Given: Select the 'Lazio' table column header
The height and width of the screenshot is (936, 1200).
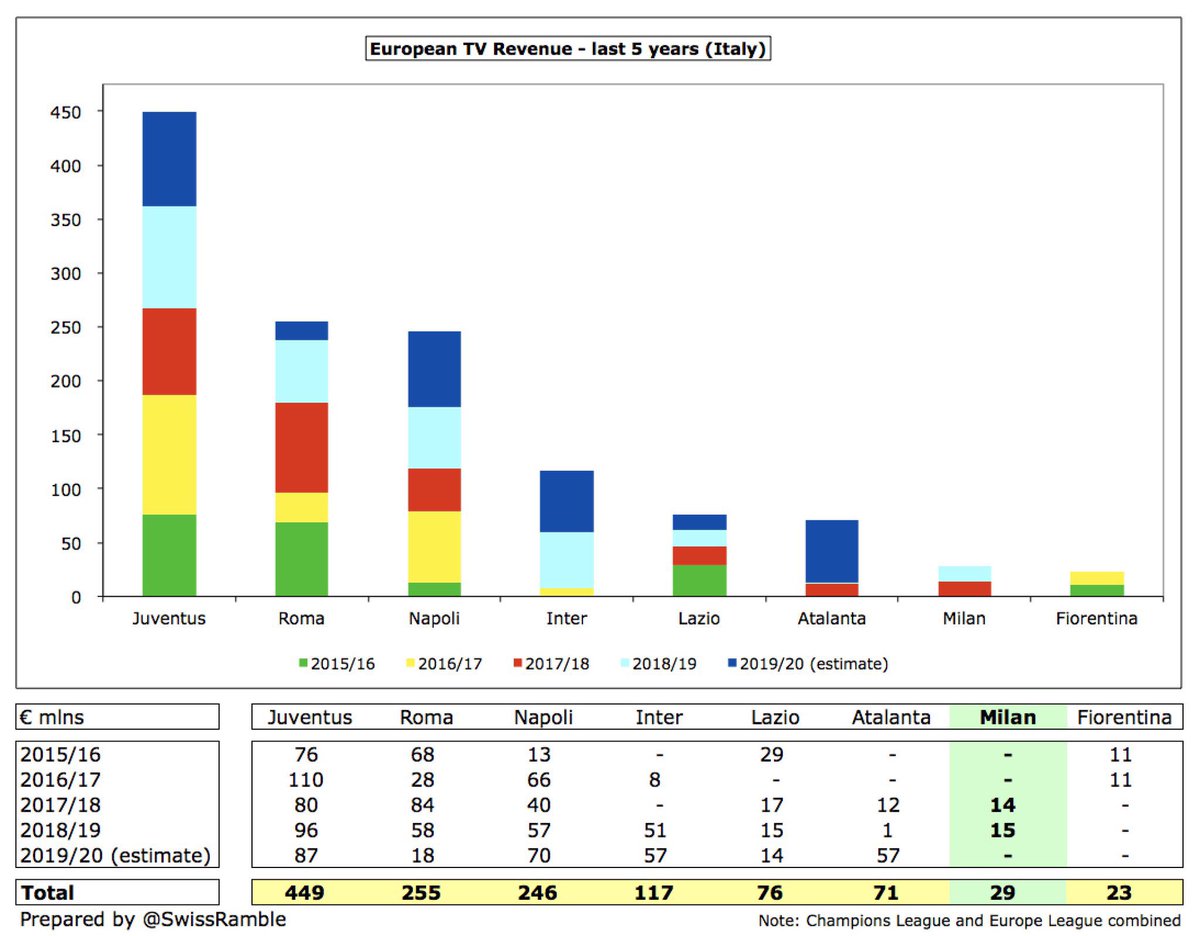Looking at the screenshot, I should point(777,717).
